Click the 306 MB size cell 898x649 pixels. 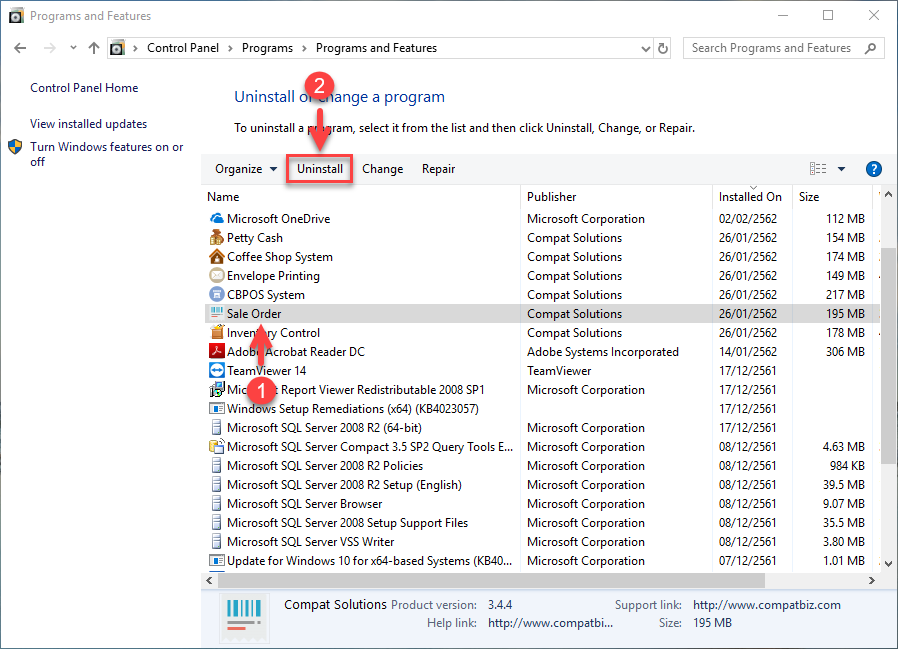pyautogui.click(x=845, y=352)
